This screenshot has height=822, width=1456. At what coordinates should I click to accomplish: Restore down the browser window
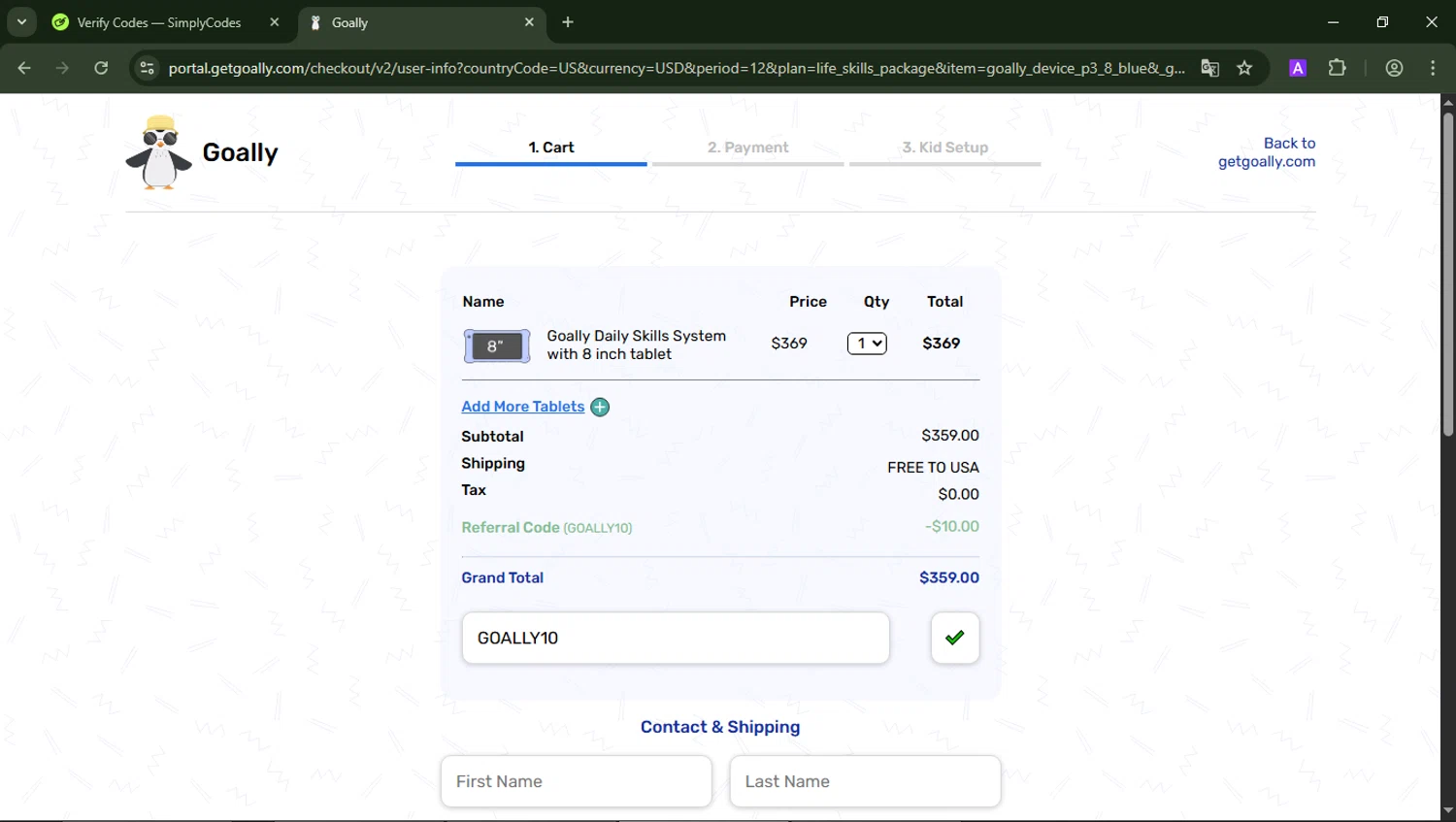1382,22
